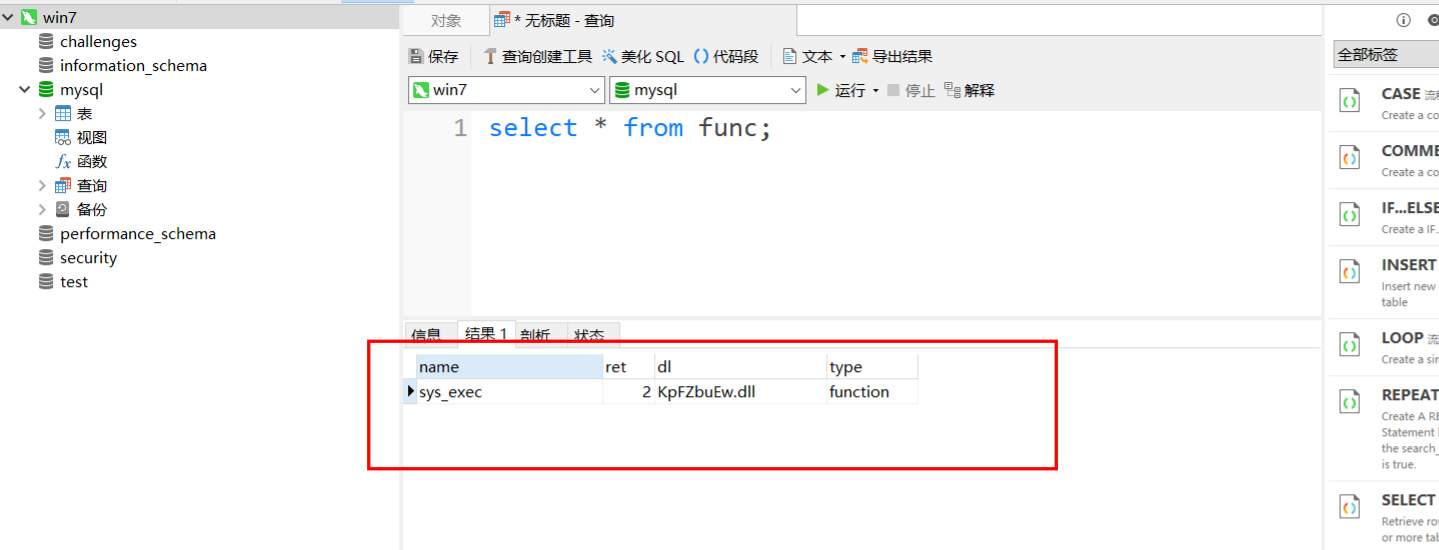Screen dimensions: 1439x550
Task: Click Export Result (导出结果)
Action: [892, 57]
